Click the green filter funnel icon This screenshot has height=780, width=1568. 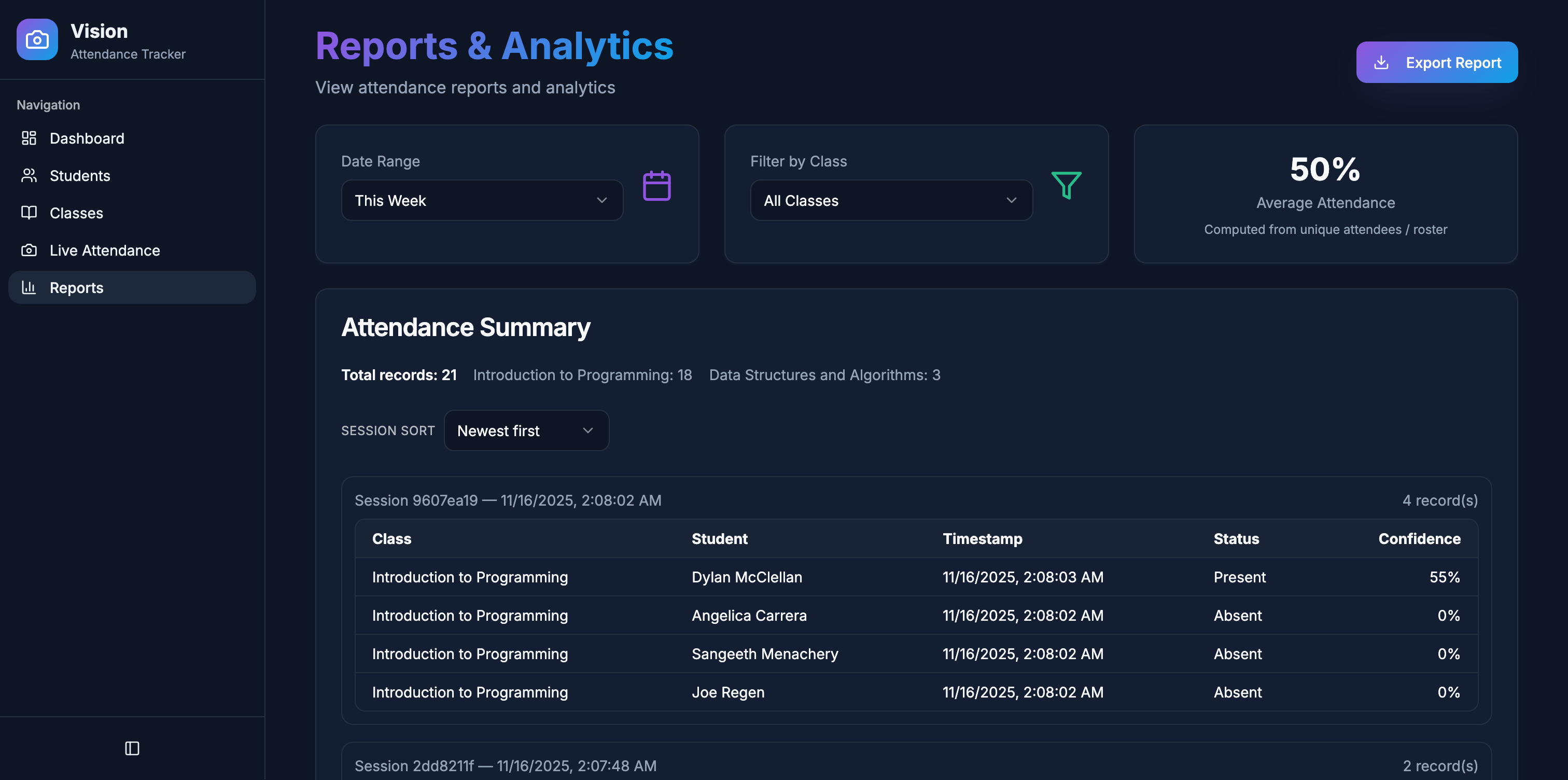click(1066, 185)
